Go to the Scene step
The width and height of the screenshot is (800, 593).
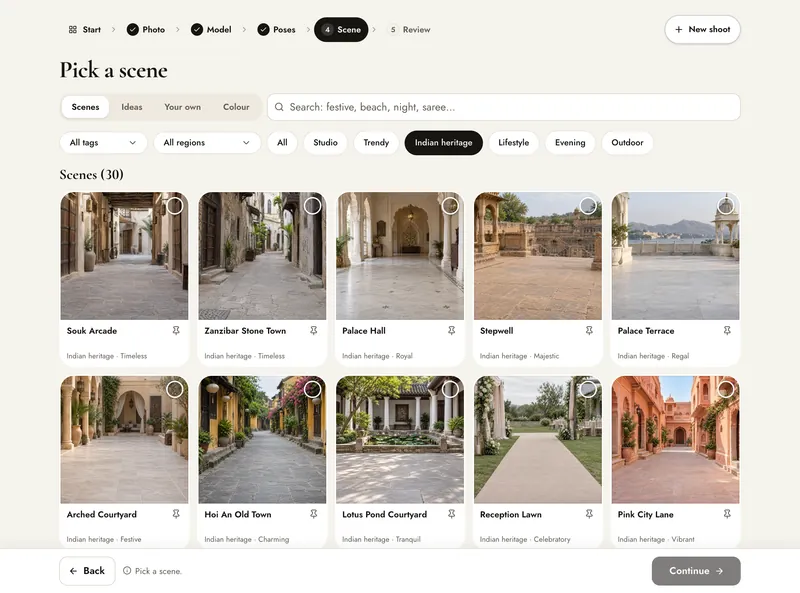click(341, 30)
